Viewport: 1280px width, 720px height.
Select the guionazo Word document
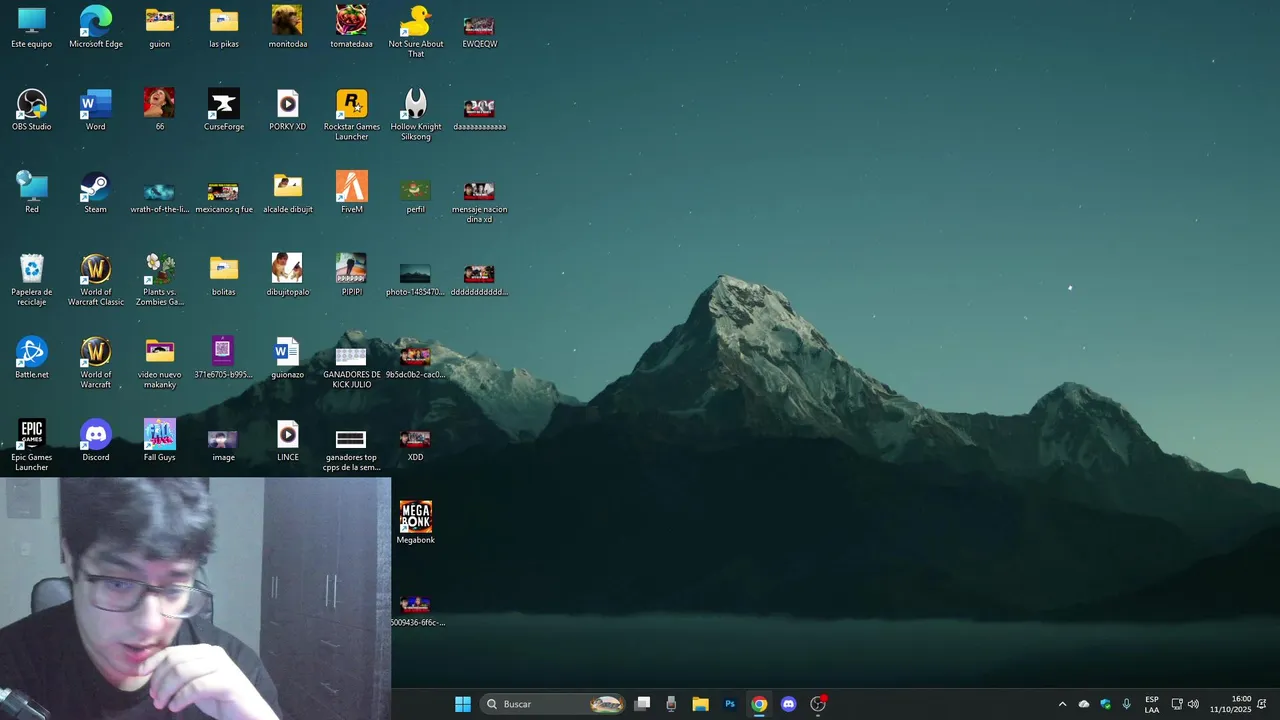pos(288,358)
